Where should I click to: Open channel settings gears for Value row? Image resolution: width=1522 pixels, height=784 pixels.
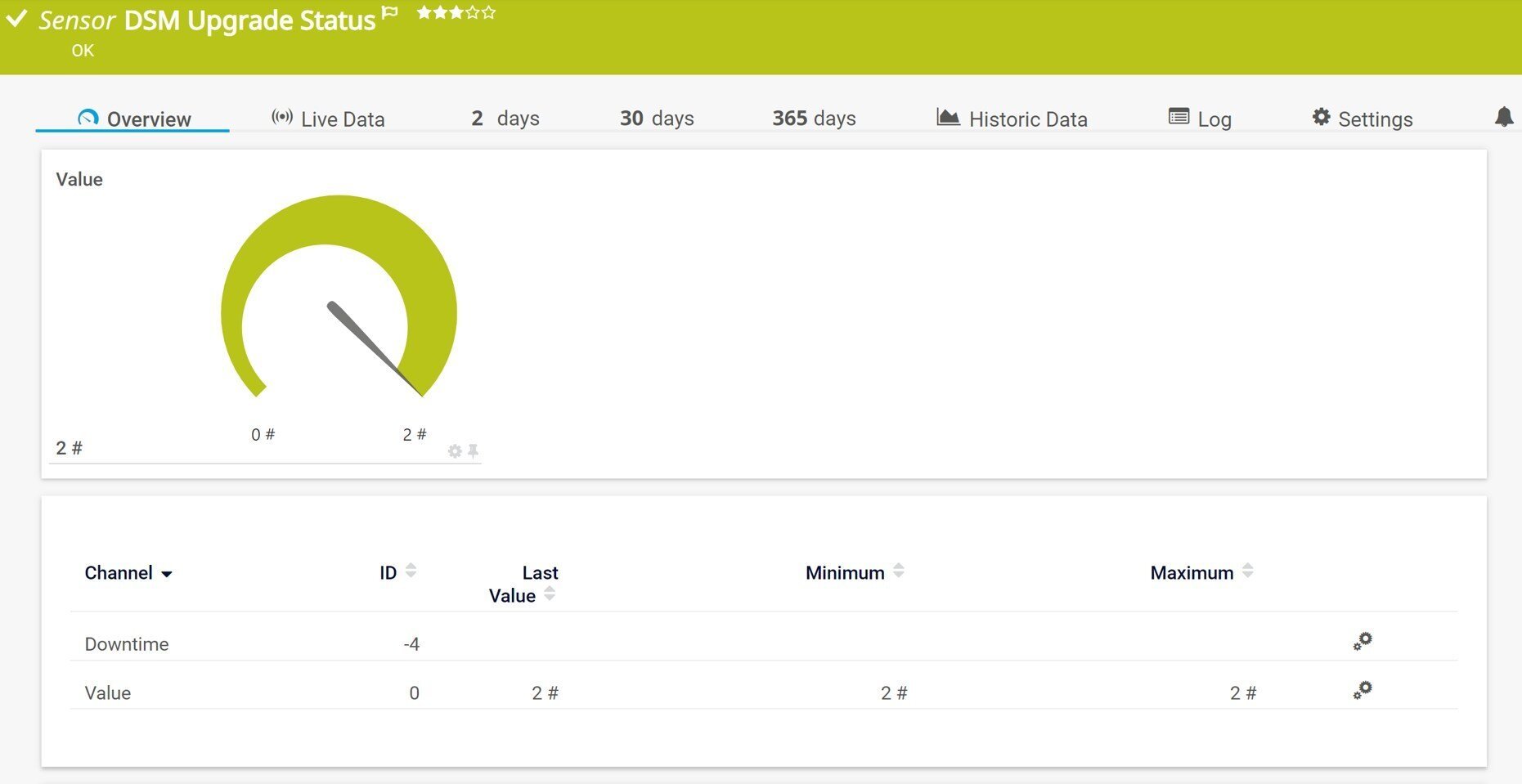(1363, 691)
